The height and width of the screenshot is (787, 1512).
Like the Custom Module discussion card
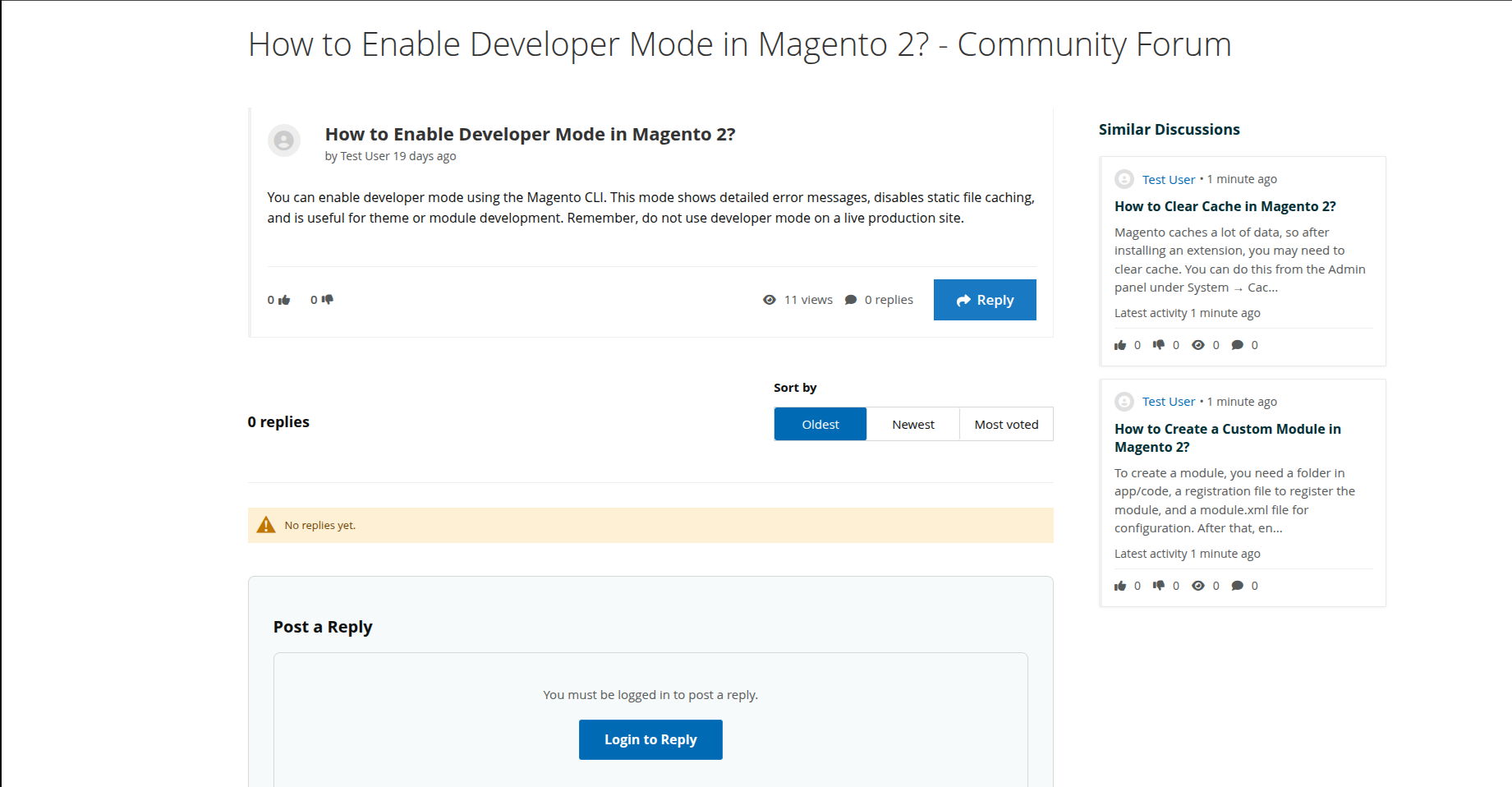click(x=1120, y=586)
